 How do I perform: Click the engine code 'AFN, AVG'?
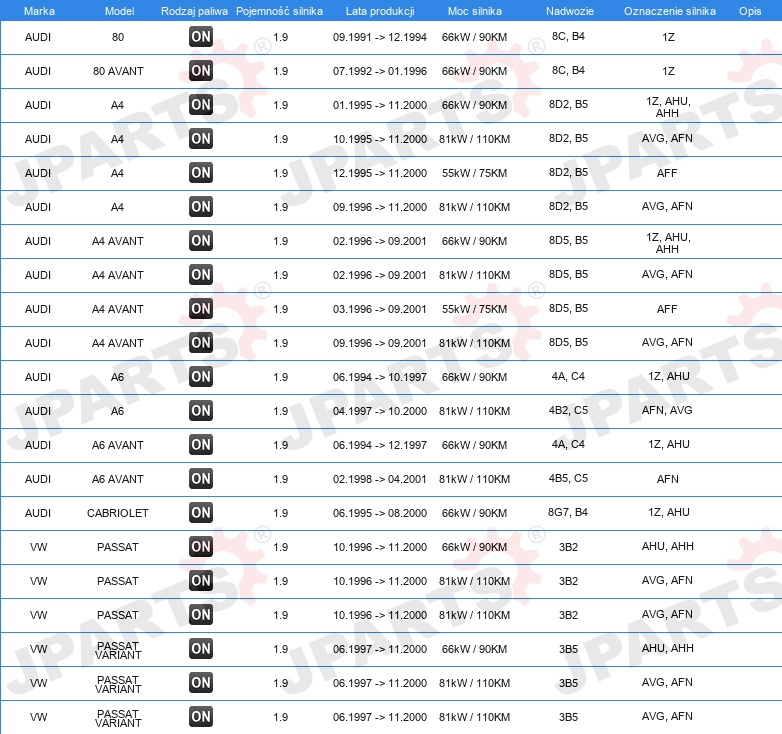(667, 410)
